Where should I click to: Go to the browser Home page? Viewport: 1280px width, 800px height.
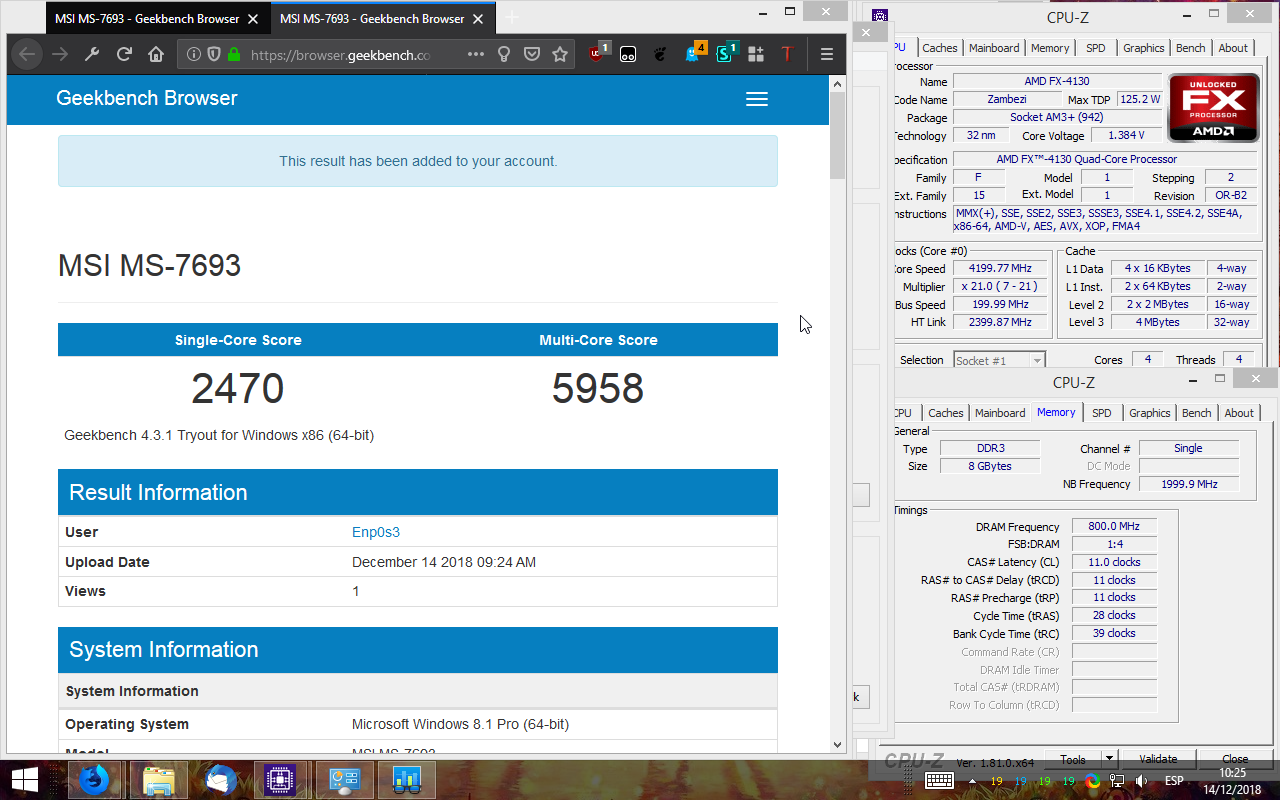click(156, 54)
